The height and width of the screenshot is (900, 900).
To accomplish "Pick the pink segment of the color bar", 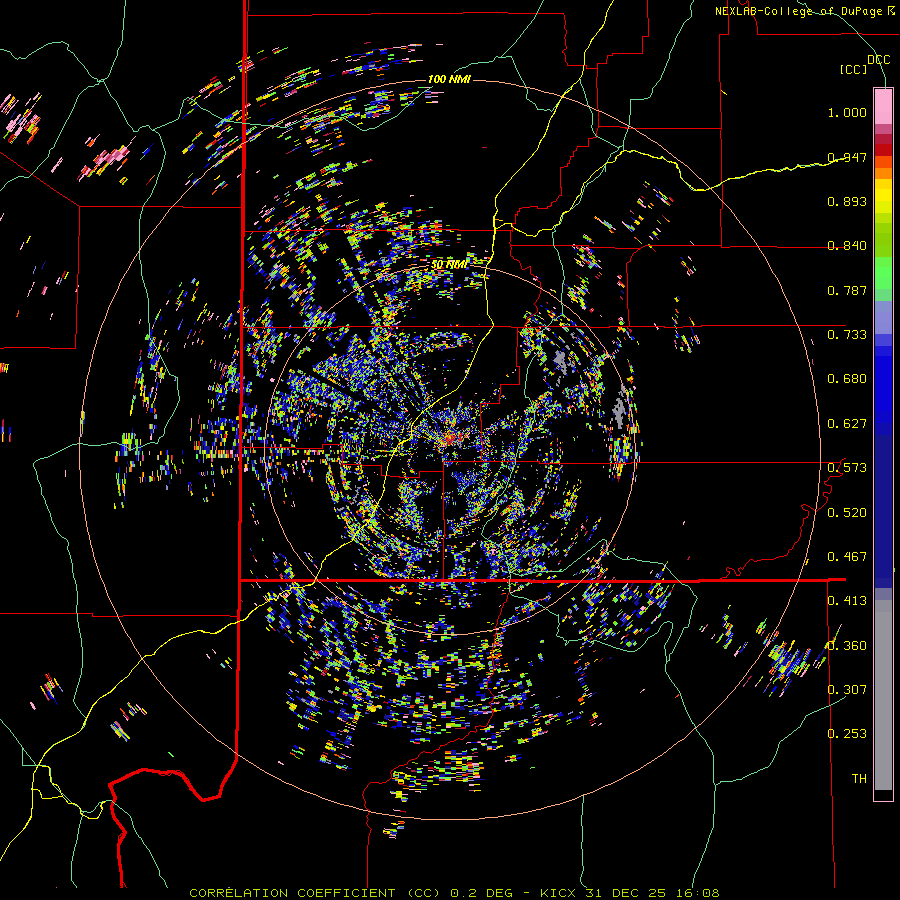I will point(883,106).
